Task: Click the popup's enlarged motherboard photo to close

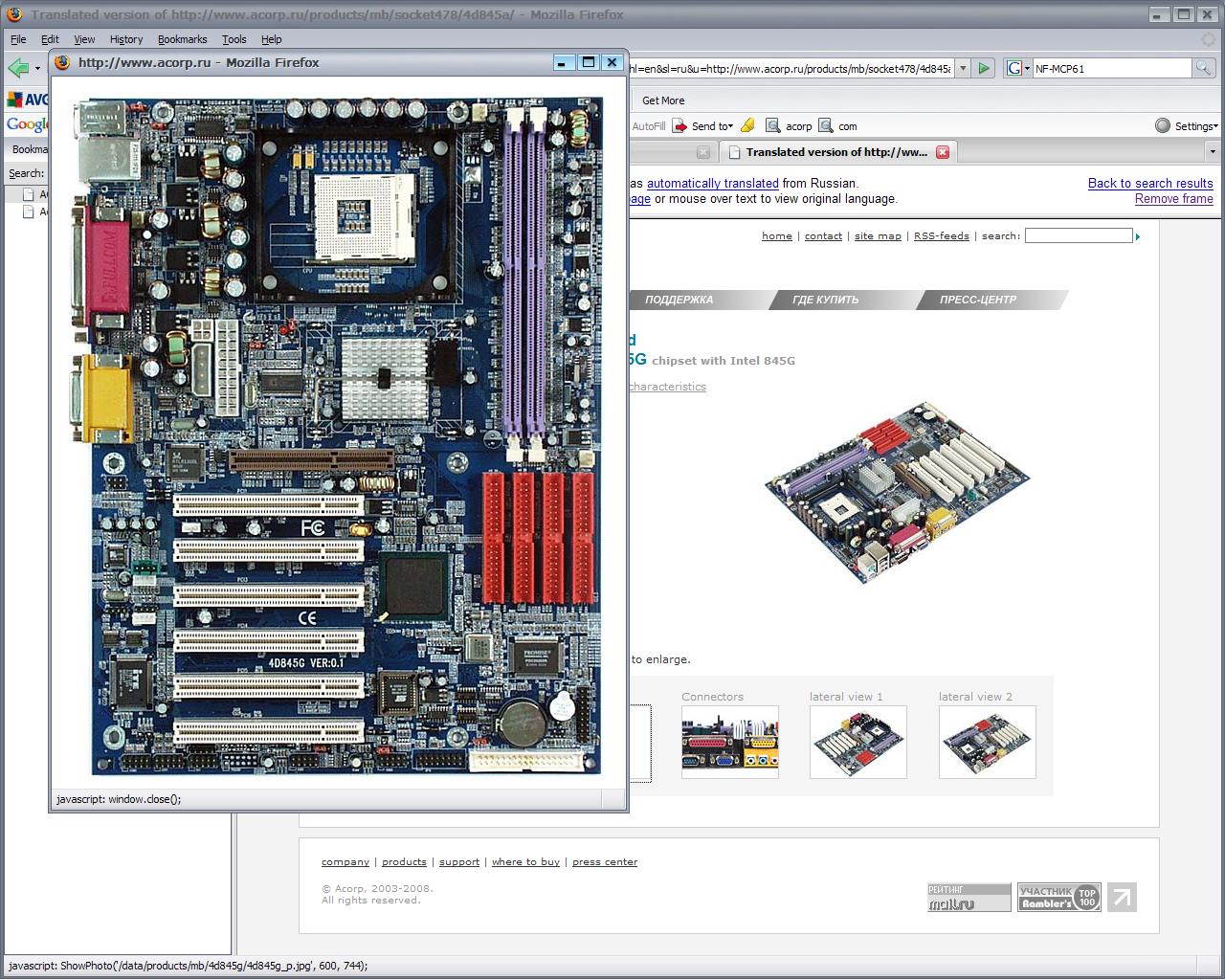Action: pyautogui.click(x=338, y=435)
